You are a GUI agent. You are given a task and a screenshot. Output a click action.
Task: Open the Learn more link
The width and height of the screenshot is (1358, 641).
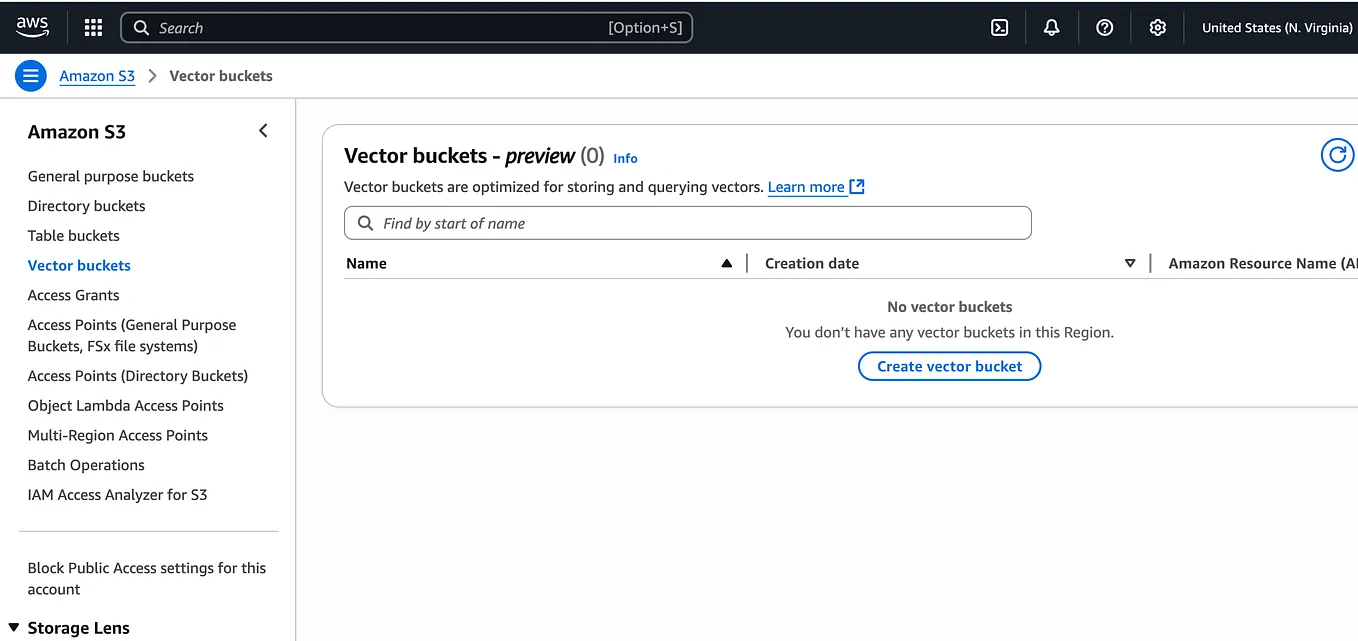(806, 187)
